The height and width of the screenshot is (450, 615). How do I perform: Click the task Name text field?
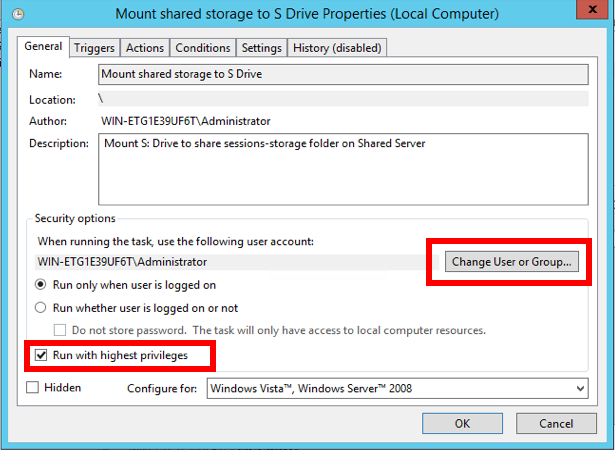[342, 74]
